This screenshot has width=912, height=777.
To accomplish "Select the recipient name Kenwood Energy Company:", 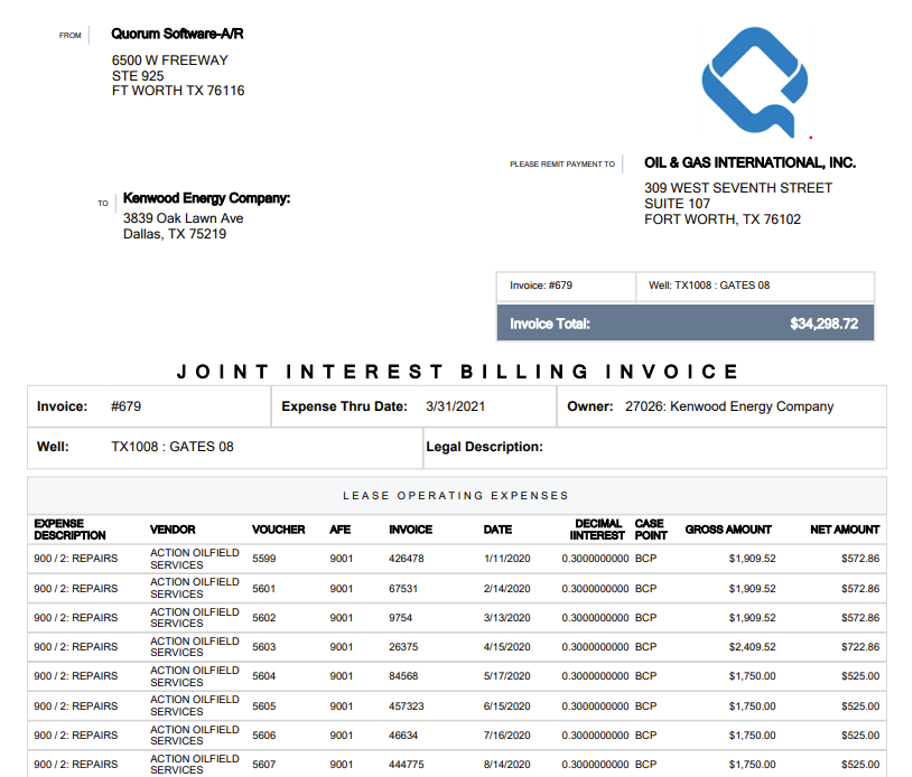I will [x=206, y=198].
